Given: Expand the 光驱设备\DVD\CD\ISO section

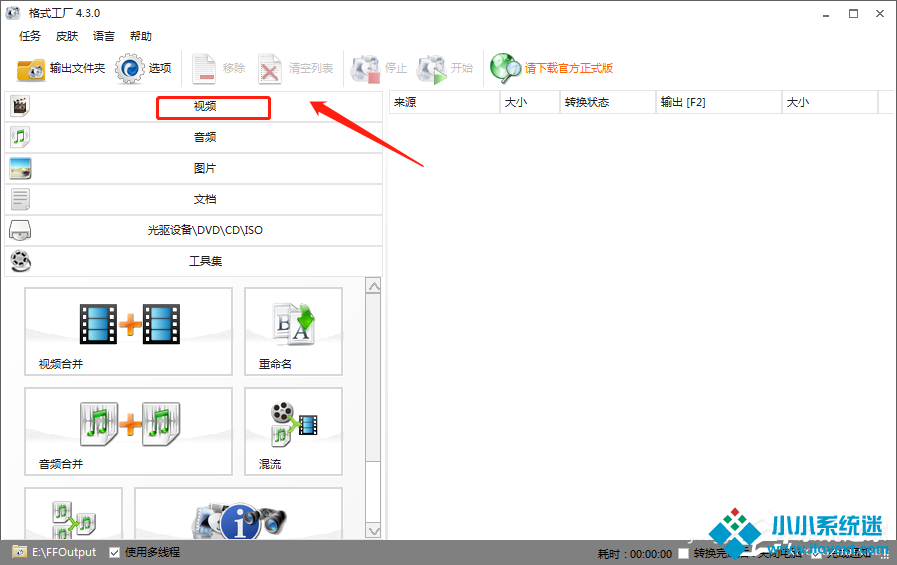Looking at the screenshot, I should [204, 230].
